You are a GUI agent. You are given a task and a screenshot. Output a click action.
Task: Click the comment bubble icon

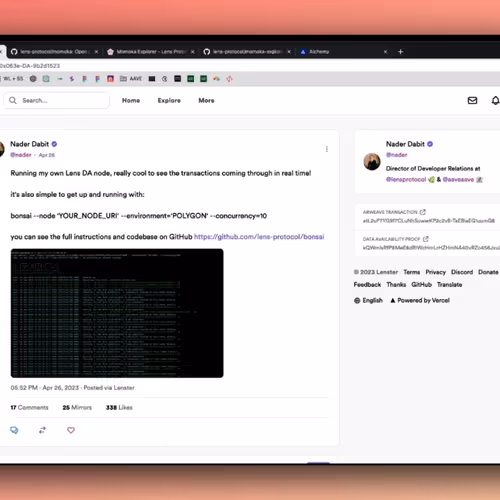pos(14,430)
